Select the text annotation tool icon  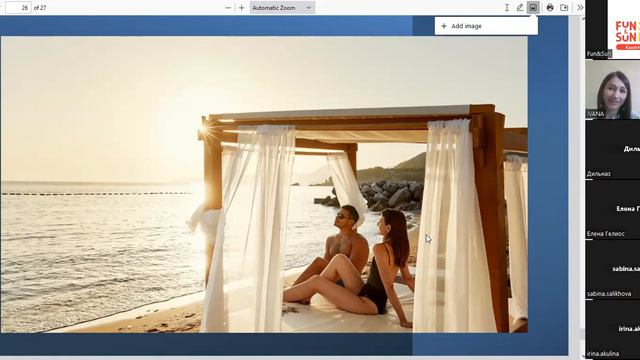tap(507, 8)
